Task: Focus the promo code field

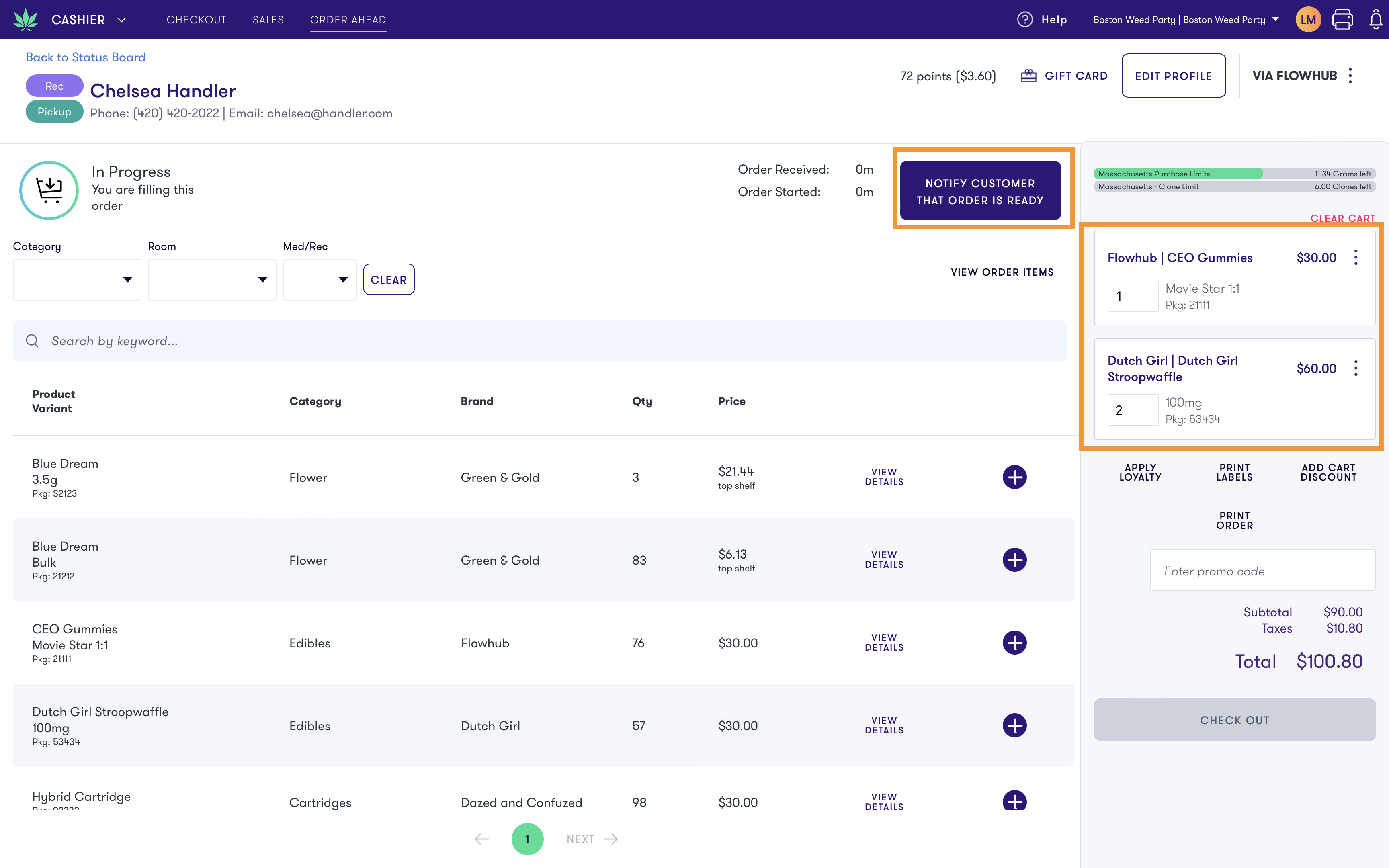Action: pos(1262,570)
